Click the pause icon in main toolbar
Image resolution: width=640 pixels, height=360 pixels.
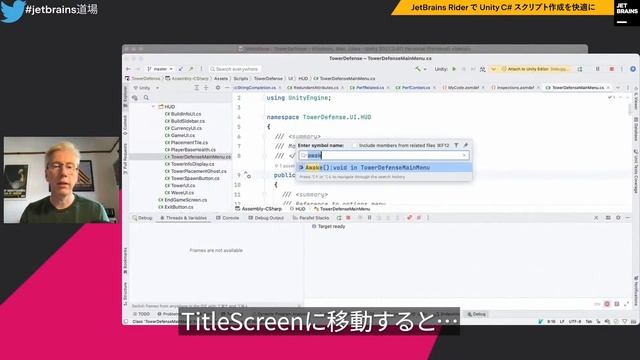coord(598,69)
